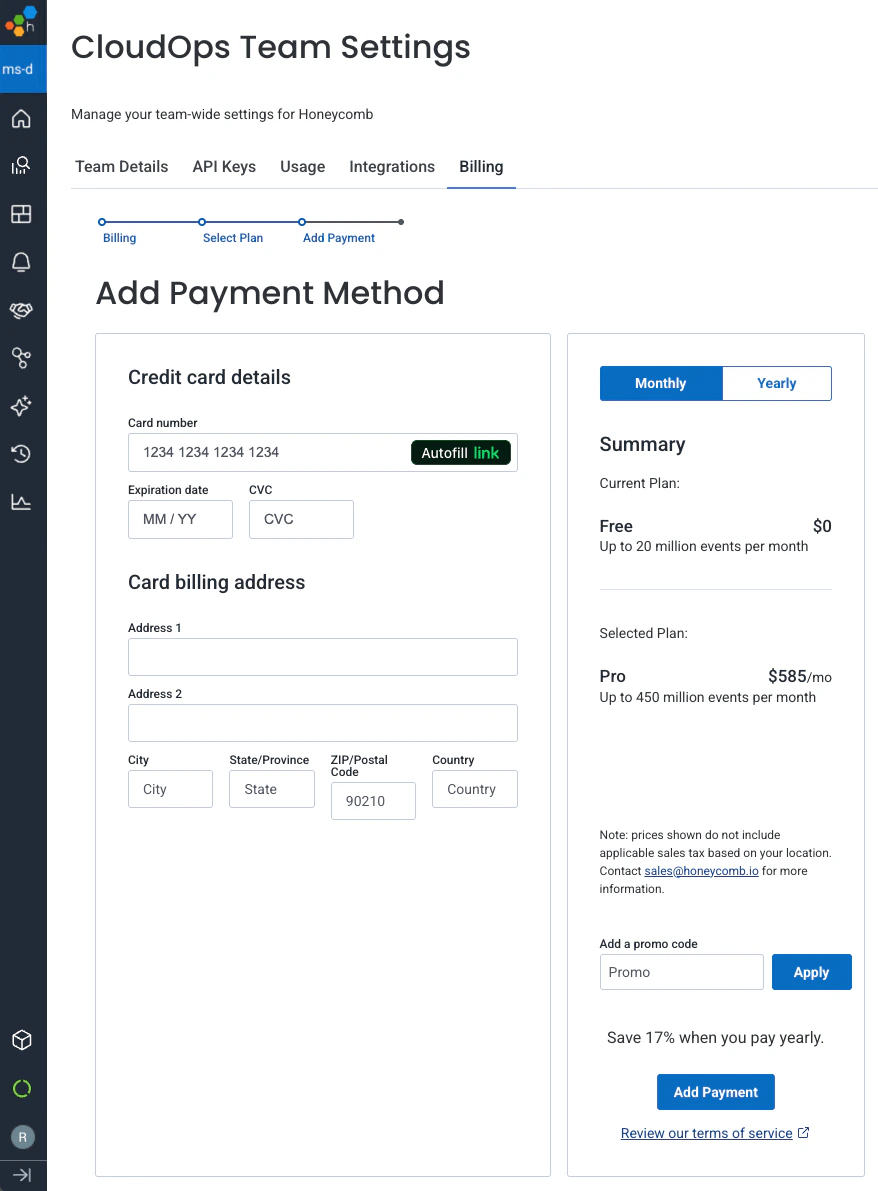Image resolution: width=878 pixels, height=1191 pixels.
Task: Select the Monthly billing option
Action: pyautogui.click(x=660, y=383)
